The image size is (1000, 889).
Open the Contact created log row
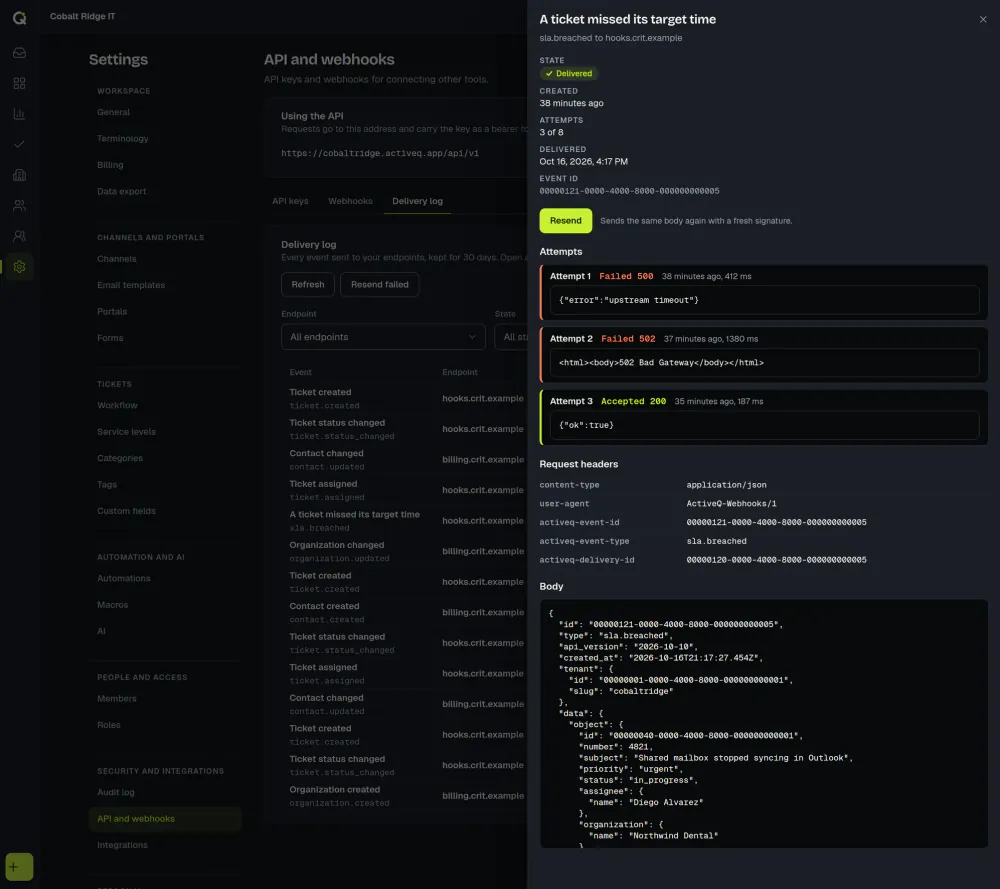tap(404, 613)
